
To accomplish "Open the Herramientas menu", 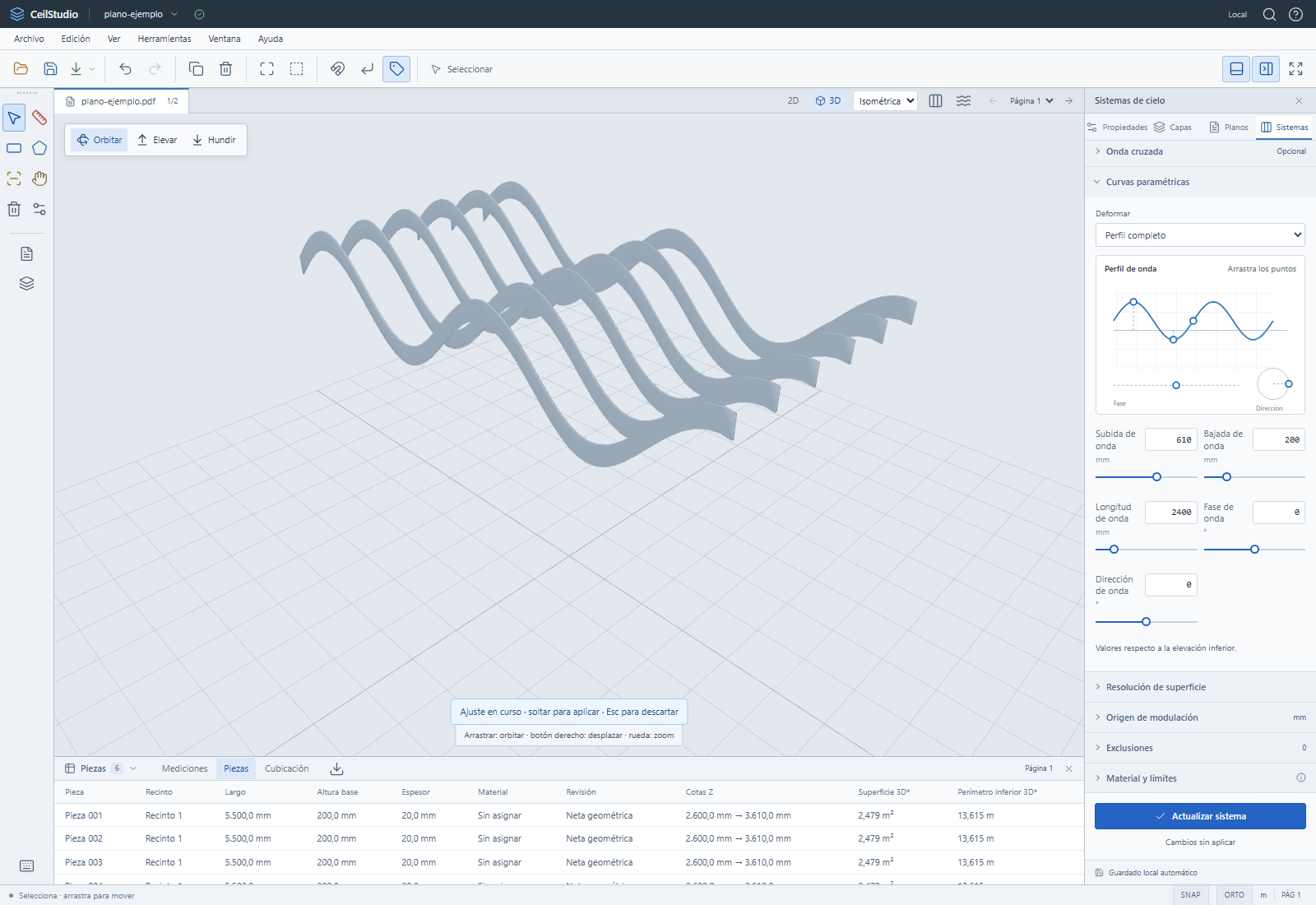I will pos(164,39).
